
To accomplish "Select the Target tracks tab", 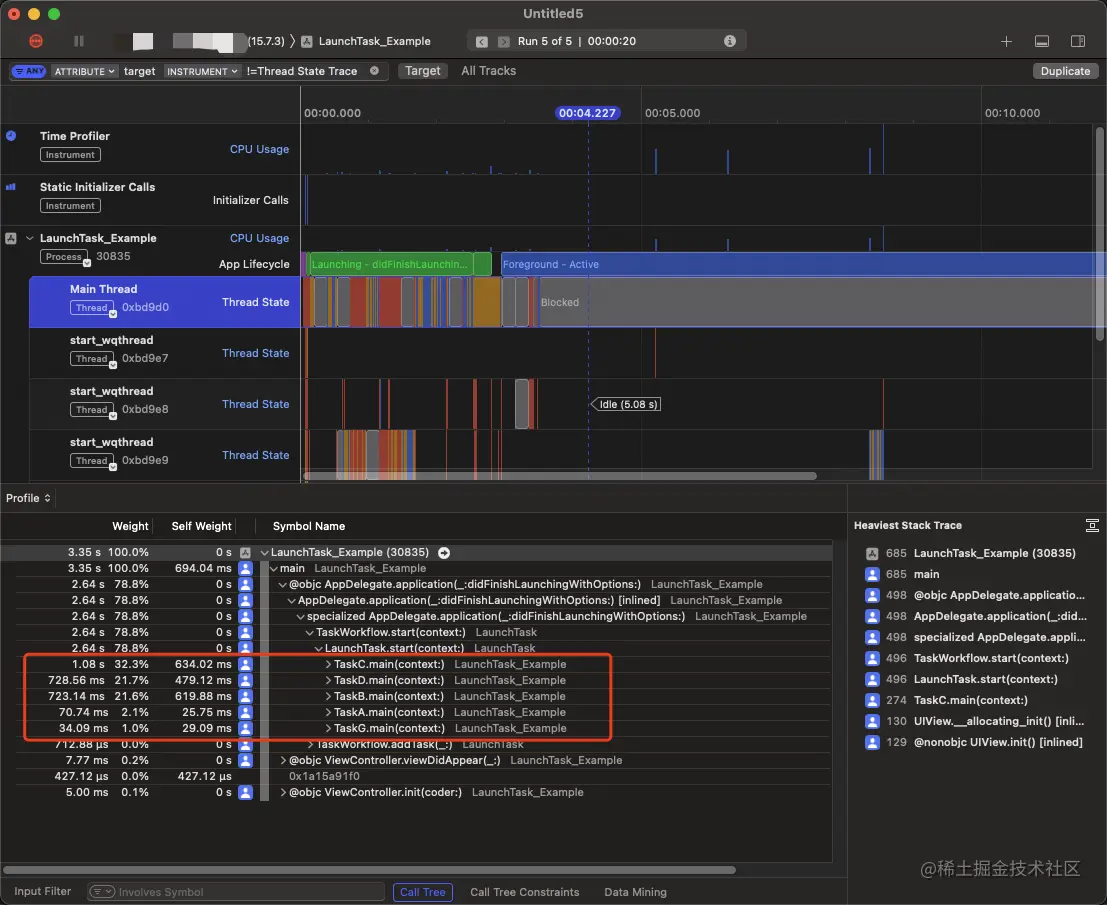I will [423, 71].
